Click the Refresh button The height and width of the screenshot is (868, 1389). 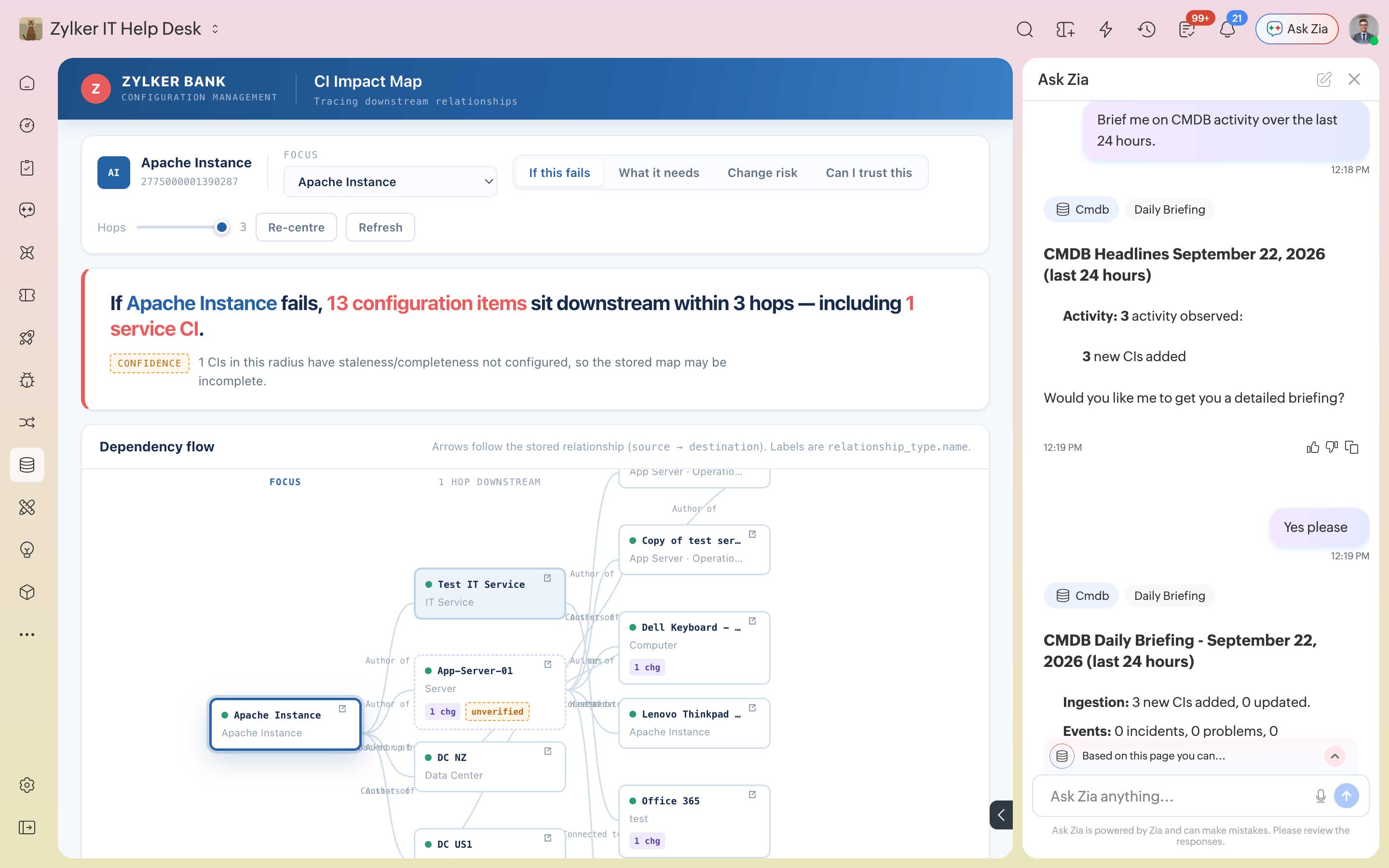tap(381, 227)
